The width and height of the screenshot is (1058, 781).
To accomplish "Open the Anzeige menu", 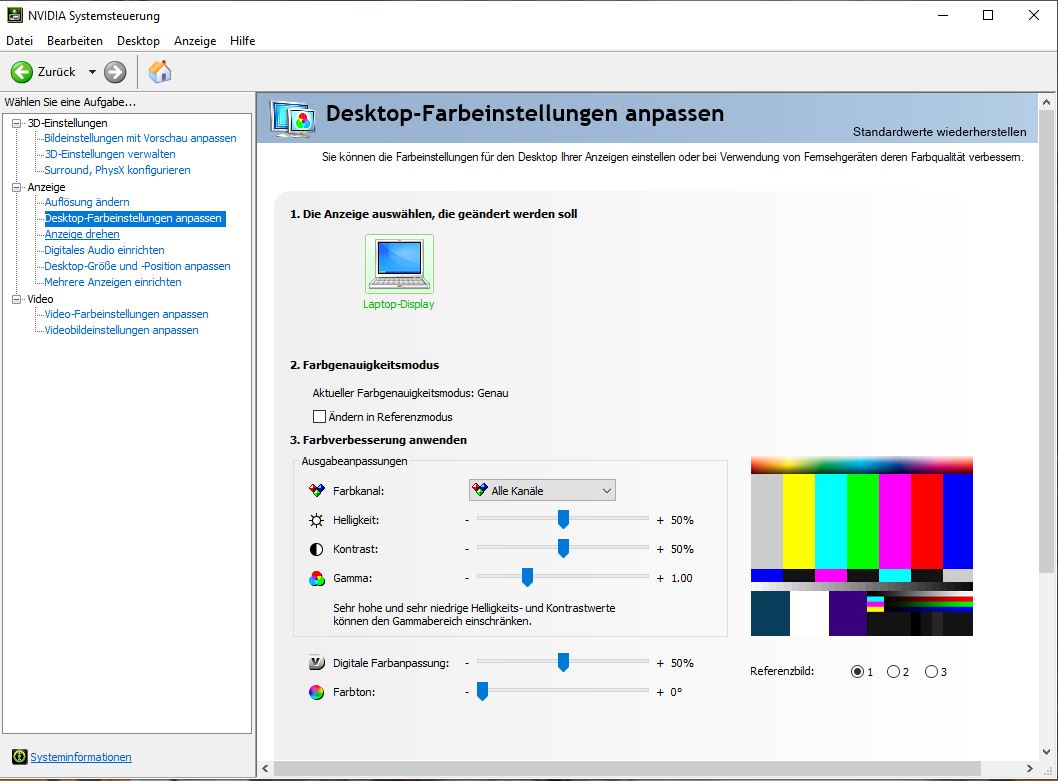I will coord(195,41).
